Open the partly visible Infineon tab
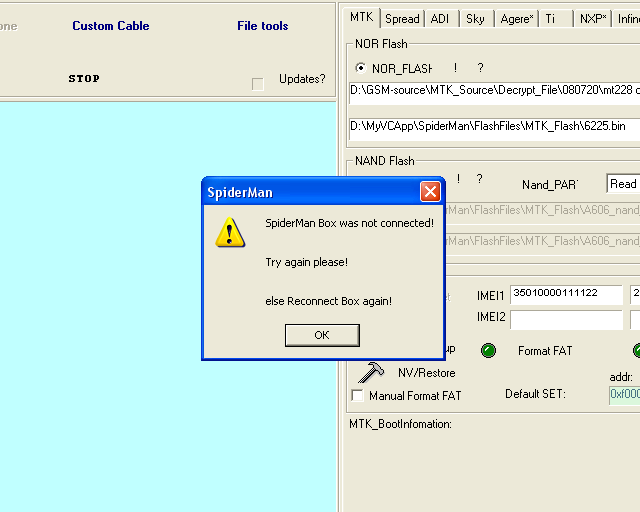 click(x=628, y=19)
